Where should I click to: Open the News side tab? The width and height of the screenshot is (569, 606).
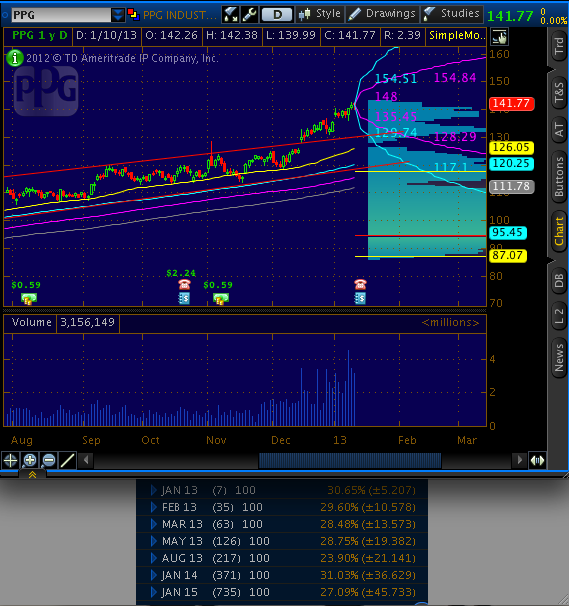[559, 357]
